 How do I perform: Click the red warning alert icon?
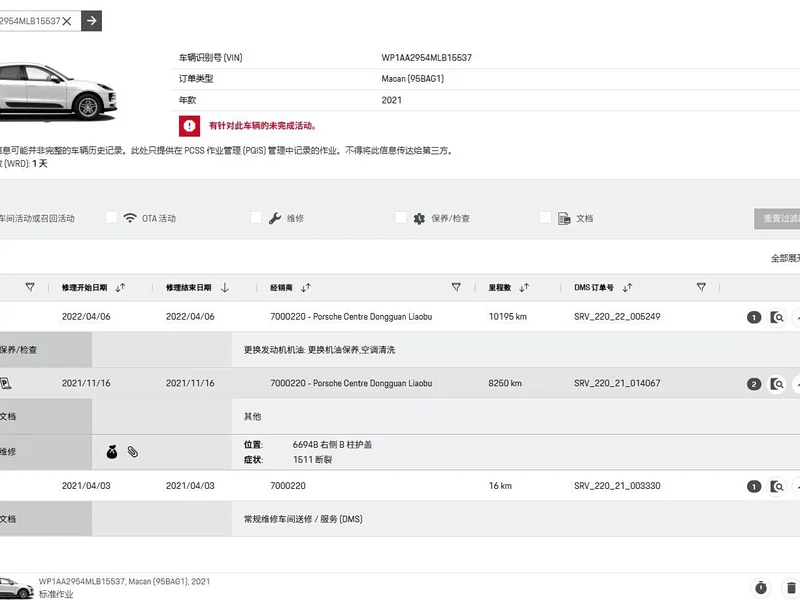189,126
